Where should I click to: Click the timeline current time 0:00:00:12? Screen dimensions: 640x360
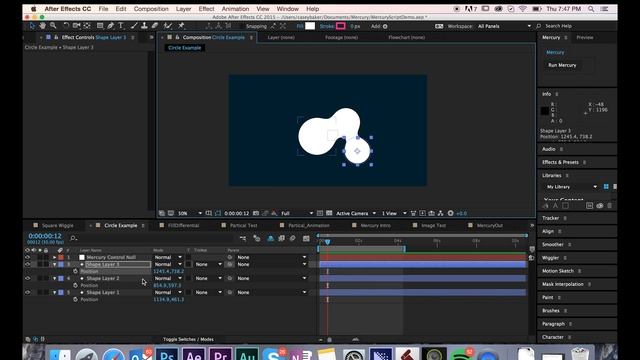pyautogui.click(x=45, y=236)
